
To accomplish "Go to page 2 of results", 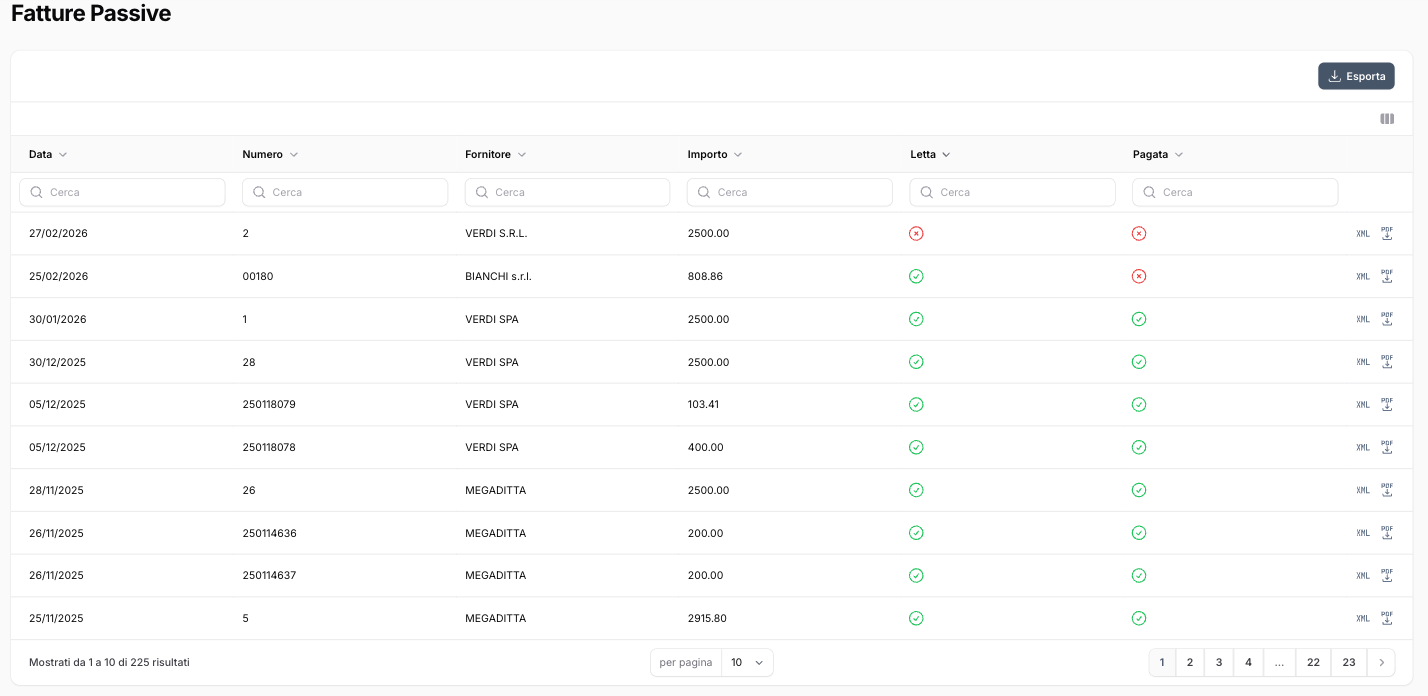I will pos(1189,662).
